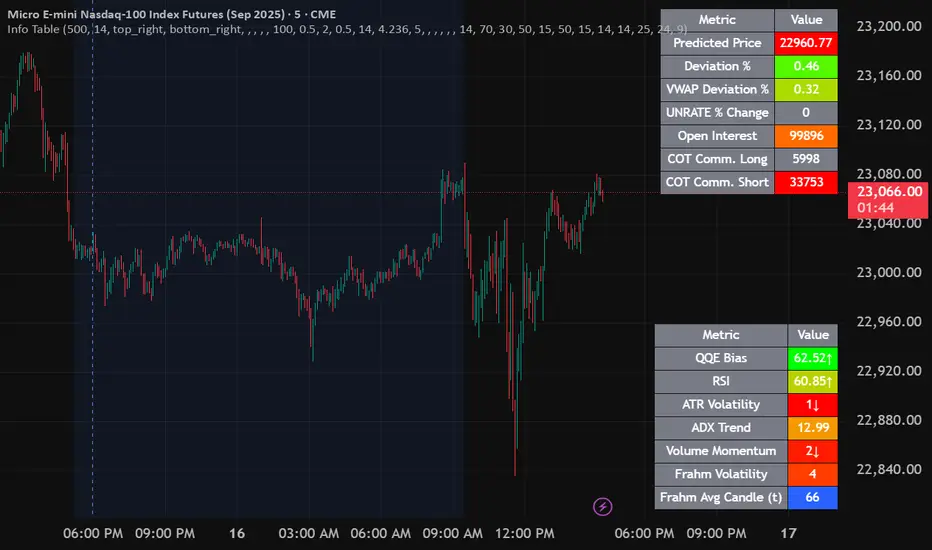Click the ADX Trend value 12.99
The width and height of the screenshot is (932, 550).
[812, 428]
